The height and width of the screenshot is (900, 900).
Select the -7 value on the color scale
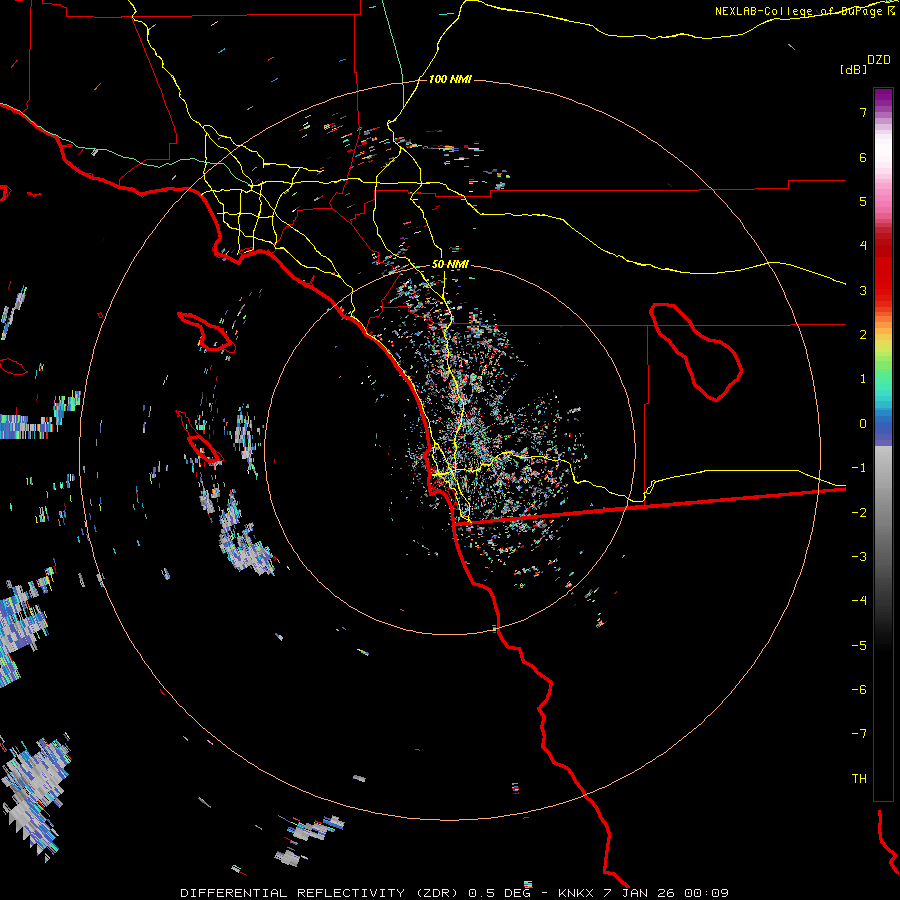[859, 734]
